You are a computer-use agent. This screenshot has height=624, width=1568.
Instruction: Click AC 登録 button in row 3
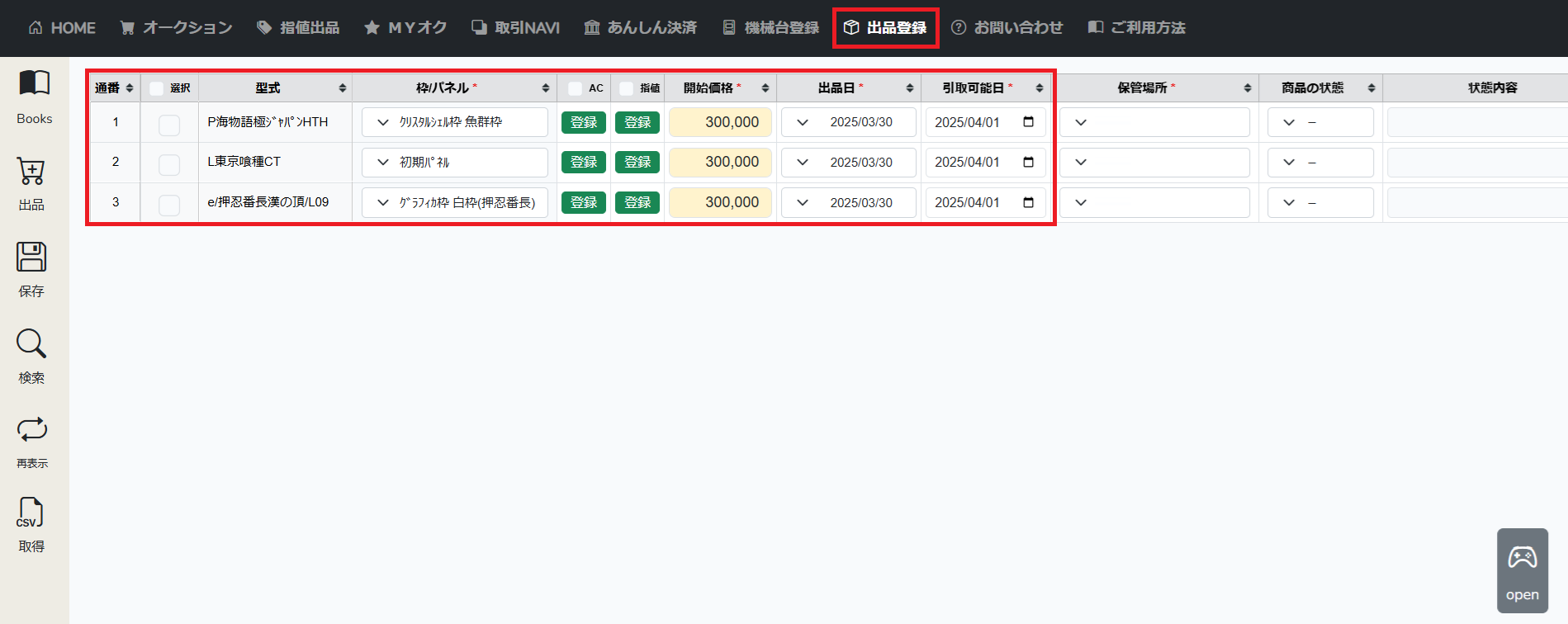[x=584, y=202]
